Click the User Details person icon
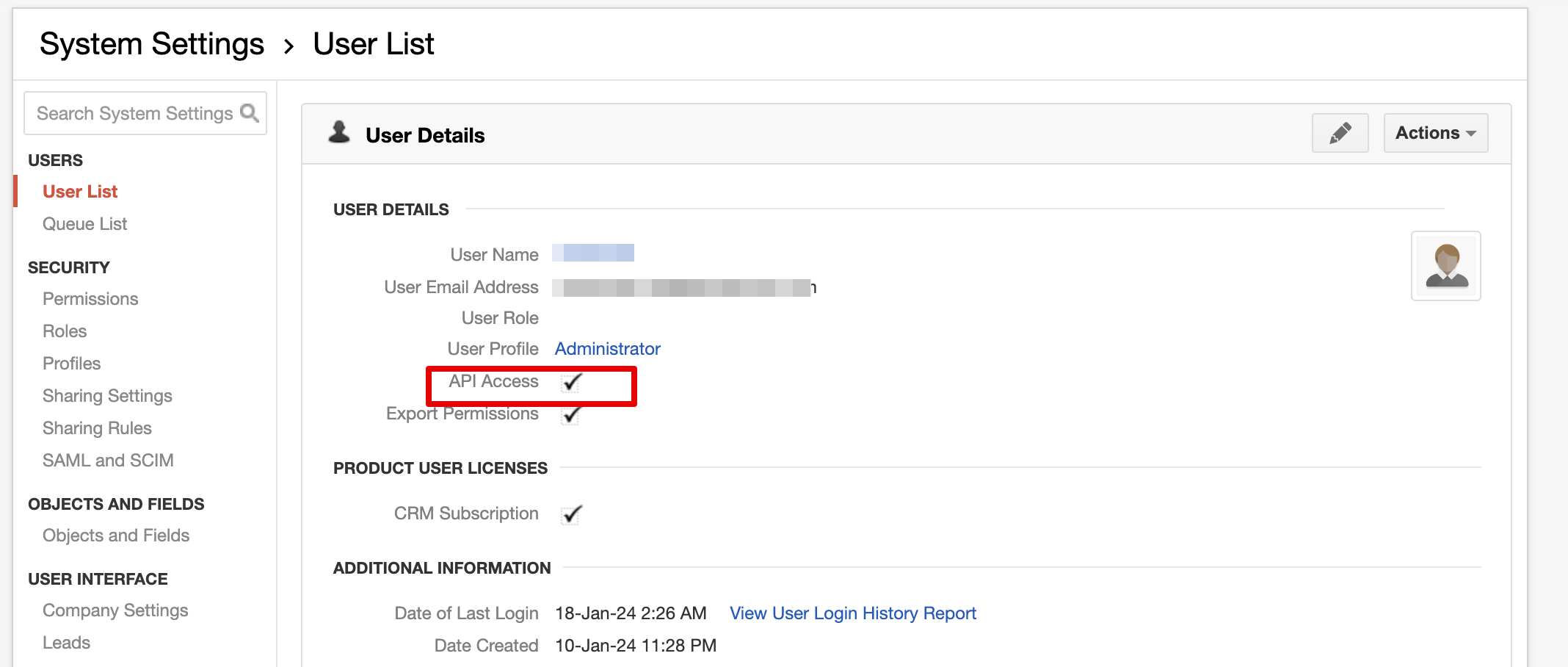The width and height of the screenshot is (1568, 667). [339, 132]
